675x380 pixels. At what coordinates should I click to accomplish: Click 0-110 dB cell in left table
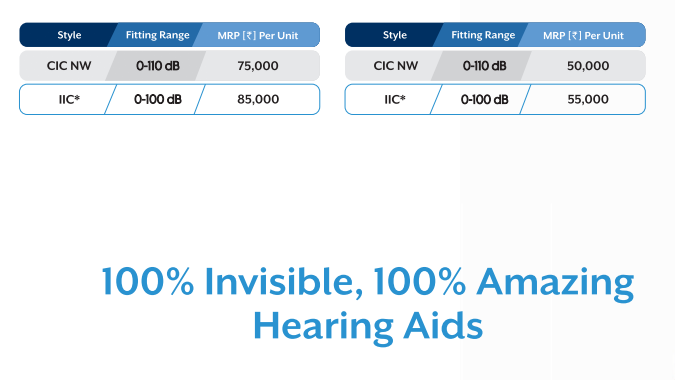158,66
